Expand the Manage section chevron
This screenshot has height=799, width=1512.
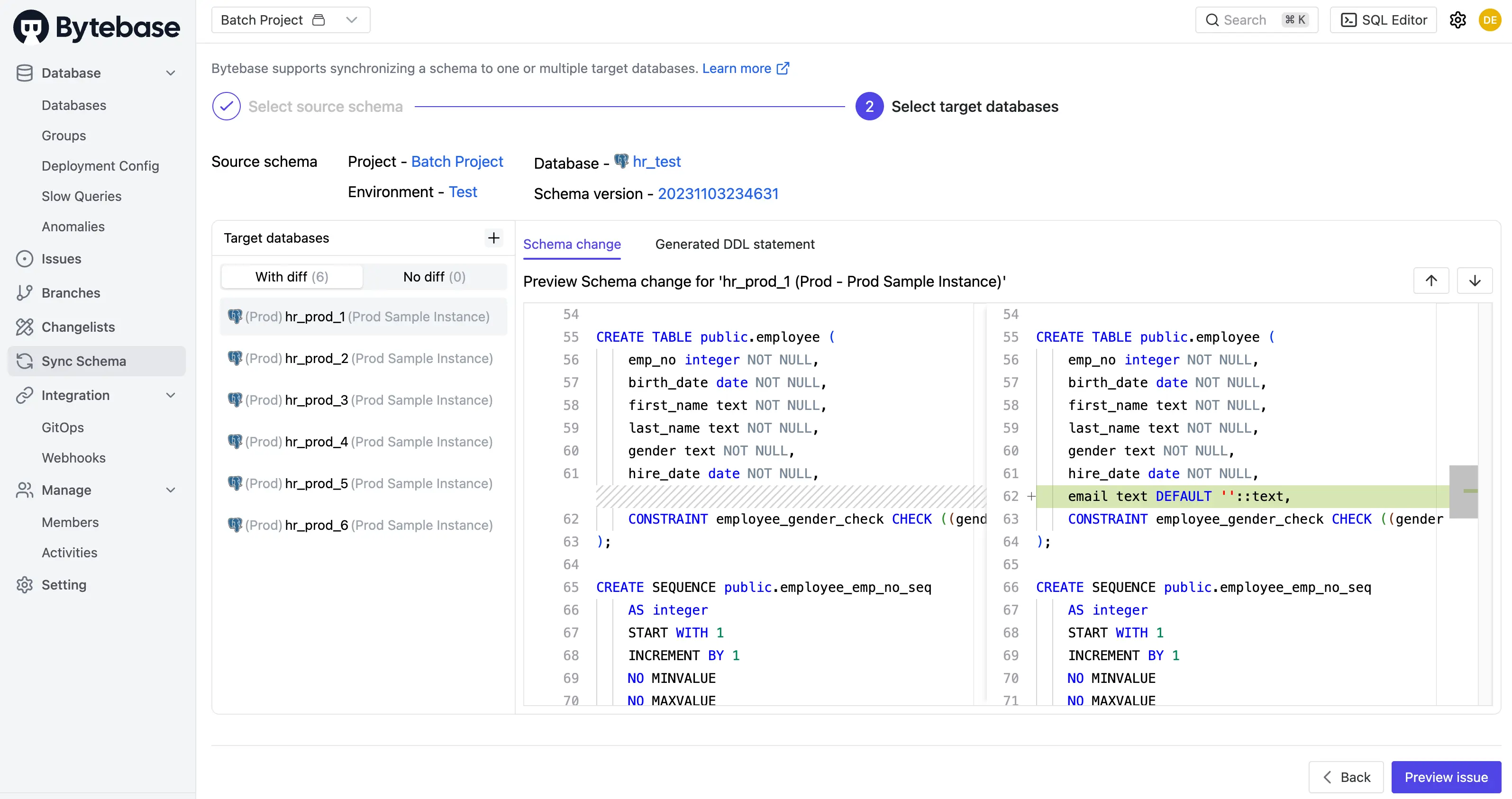click(170, 490)
